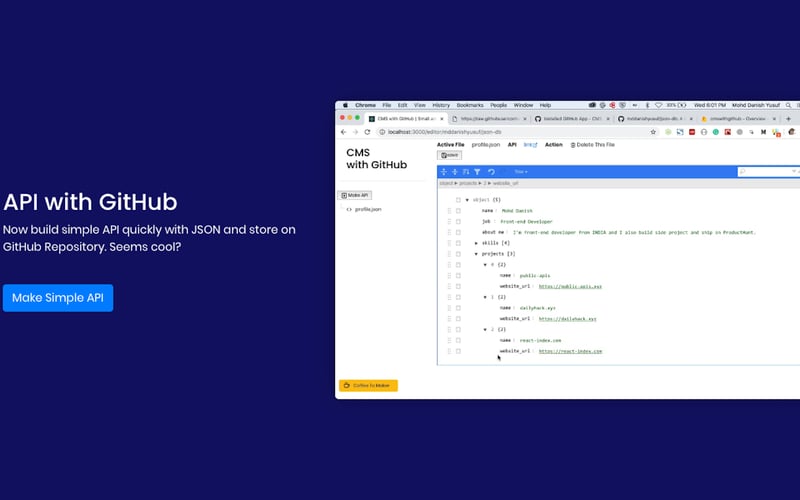
Task: Click the Mohd Danish name value
Action: coord(517,211)
